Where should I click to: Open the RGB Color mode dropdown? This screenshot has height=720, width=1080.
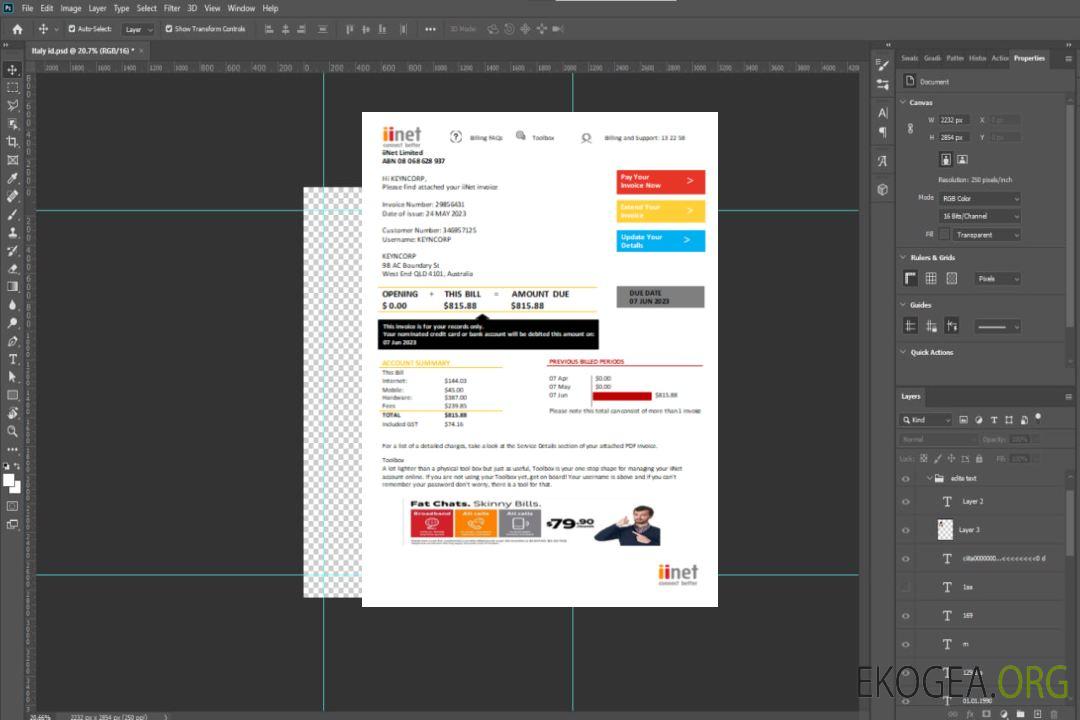[980, 198]
